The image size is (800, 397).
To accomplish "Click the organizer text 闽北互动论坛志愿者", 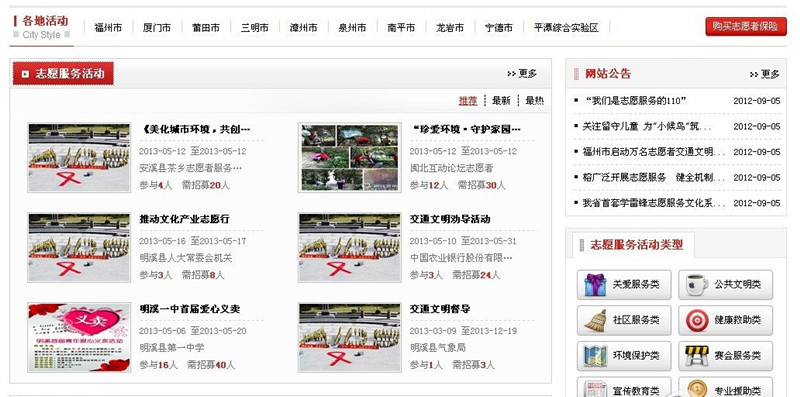I will click(x=452, y=168).
